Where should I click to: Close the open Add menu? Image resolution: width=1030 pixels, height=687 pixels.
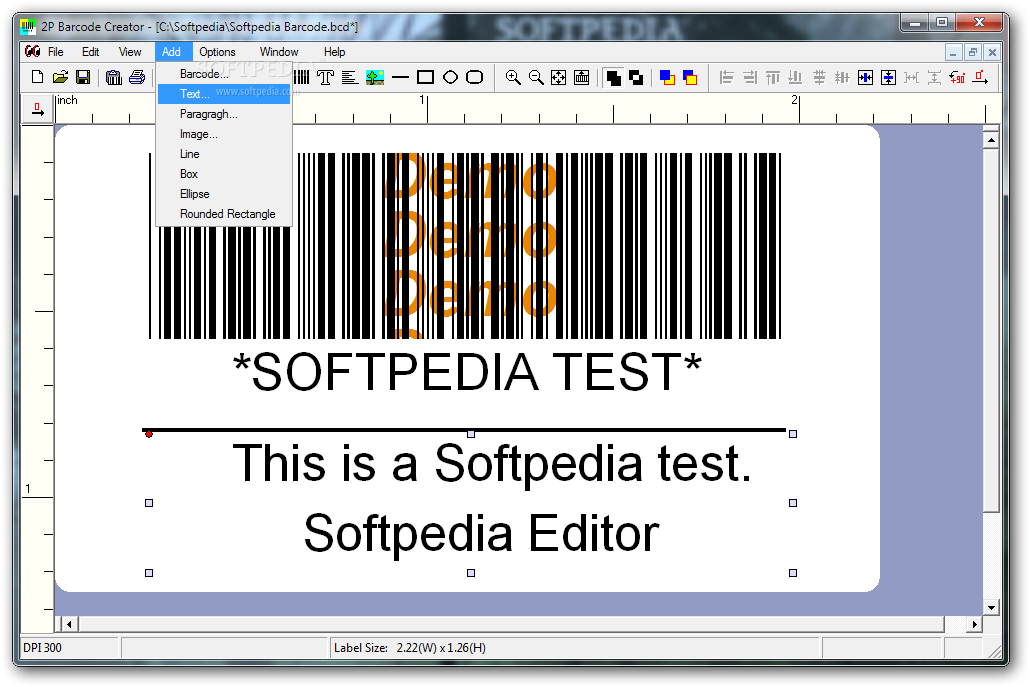pyautogui.click(x=171, y=52)
